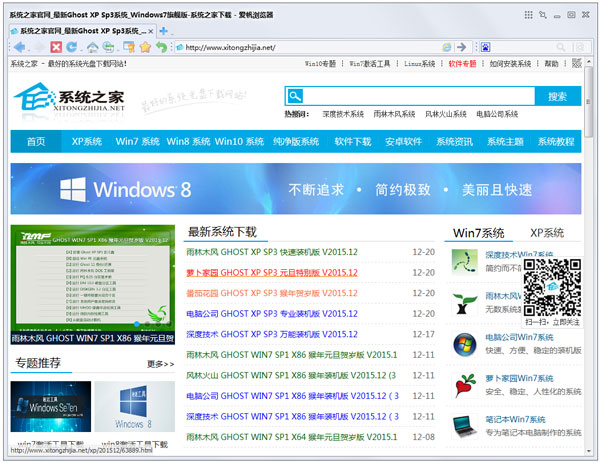
Task: Click the green undo arrow icon
Action: (161, 47)
